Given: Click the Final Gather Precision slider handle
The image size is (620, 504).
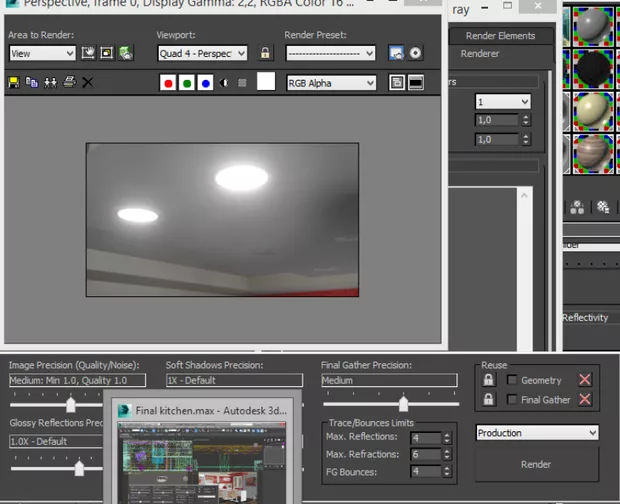Looking at the screenshot, I should (403, 404).
